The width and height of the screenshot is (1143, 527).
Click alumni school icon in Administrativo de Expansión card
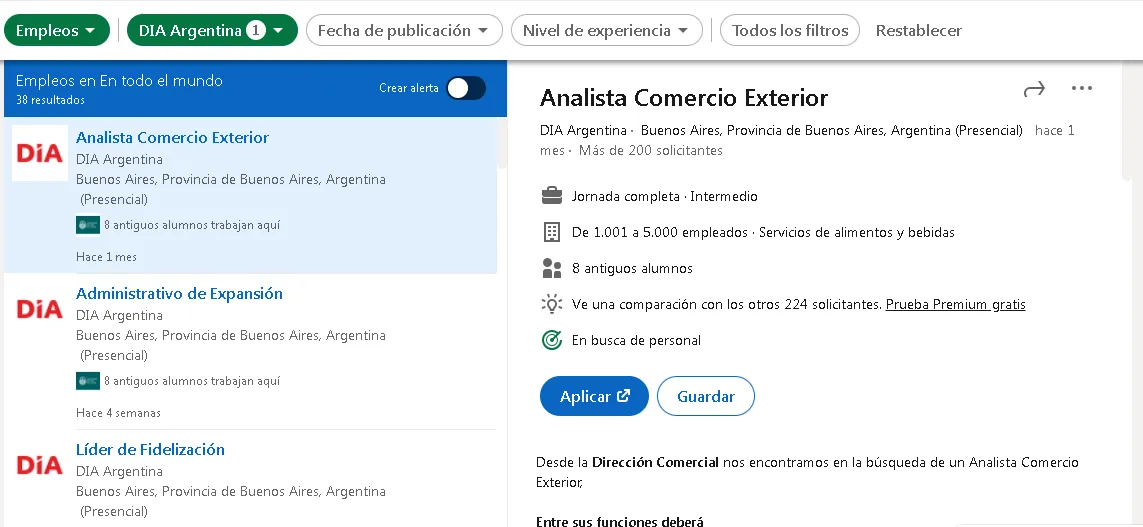pos(87,381)
